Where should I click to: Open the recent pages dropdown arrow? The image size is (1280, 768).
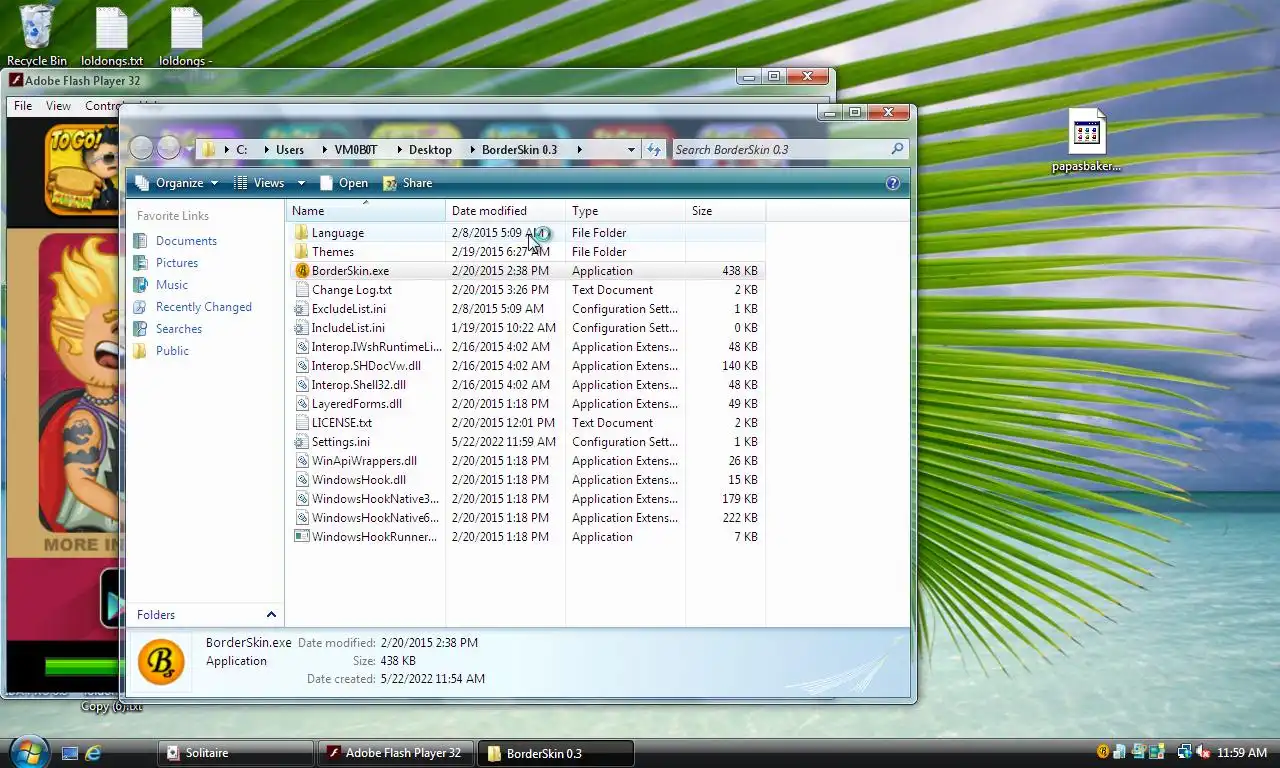click(x=190, y=149)
